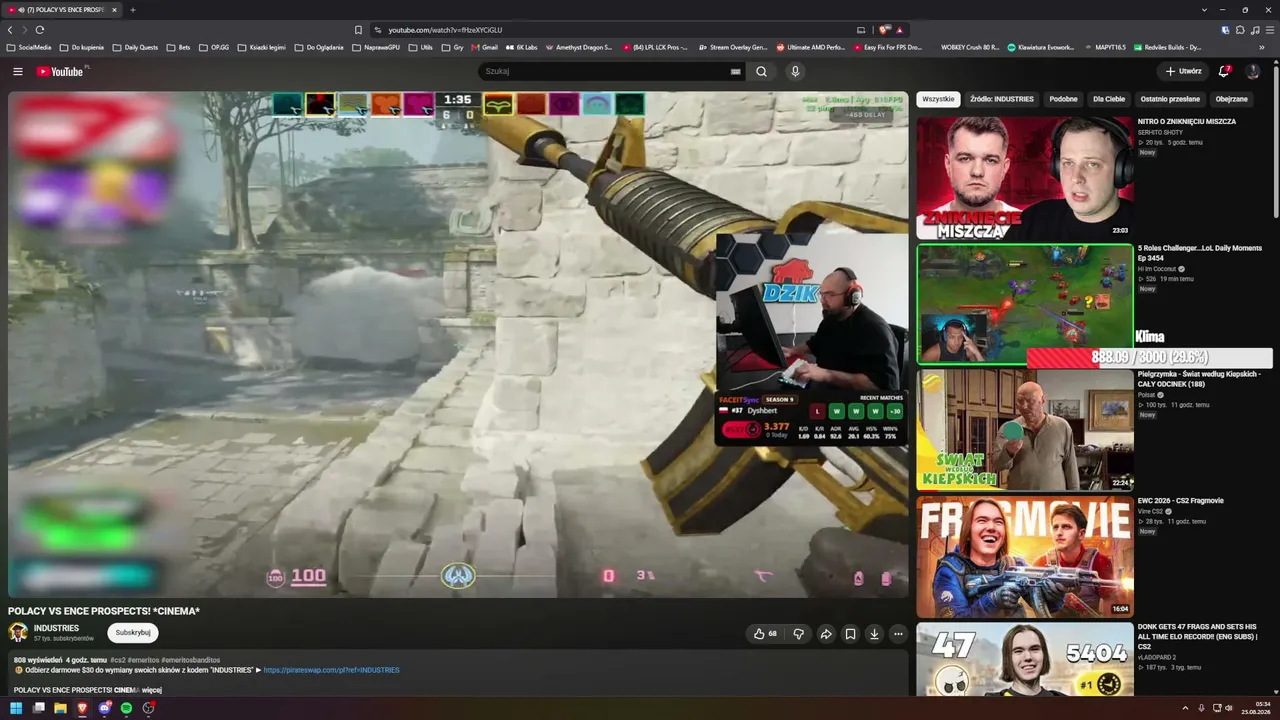
Task: Open more actions three-dot menu
Action: tap(898, 633)
